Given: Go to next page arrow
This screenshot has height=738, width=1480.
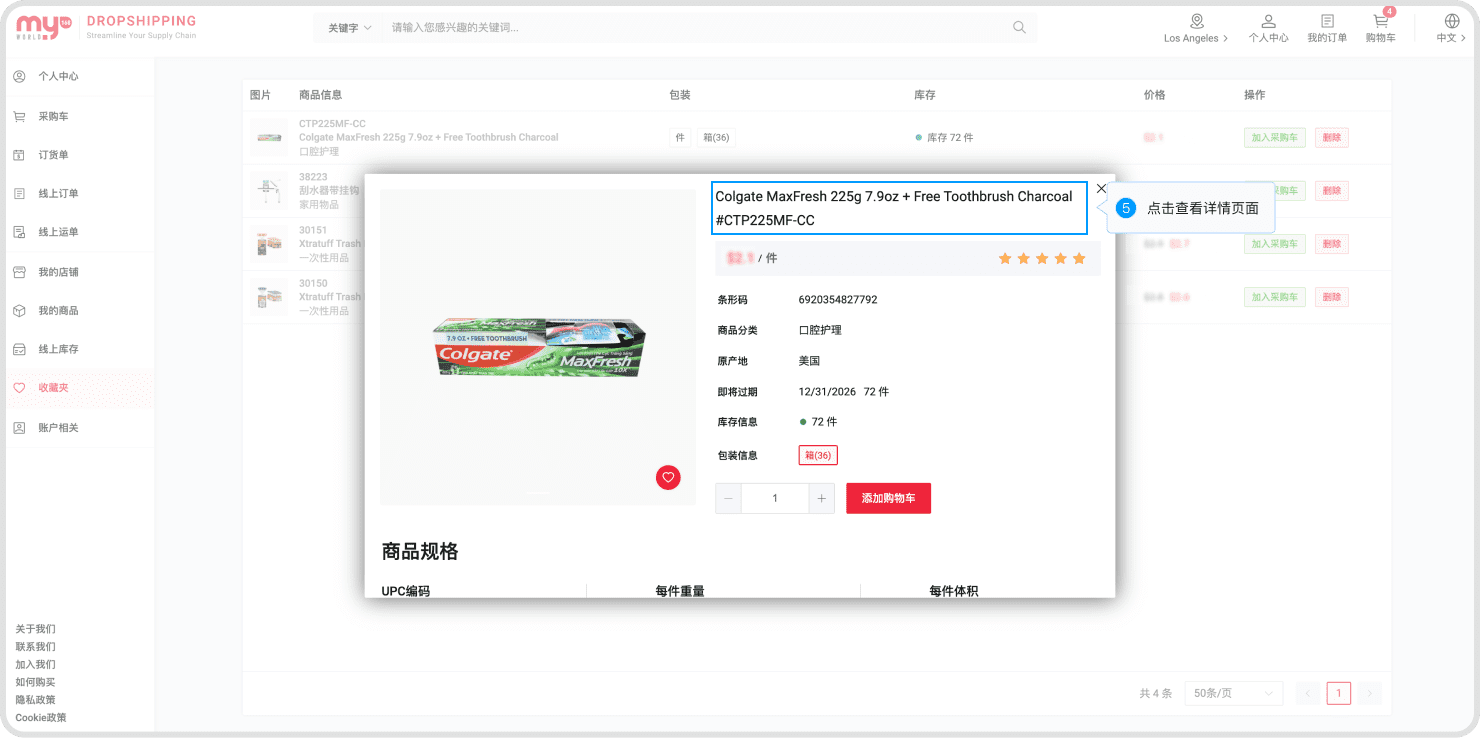Looking at the screenshot, I should coord(1370,693).
